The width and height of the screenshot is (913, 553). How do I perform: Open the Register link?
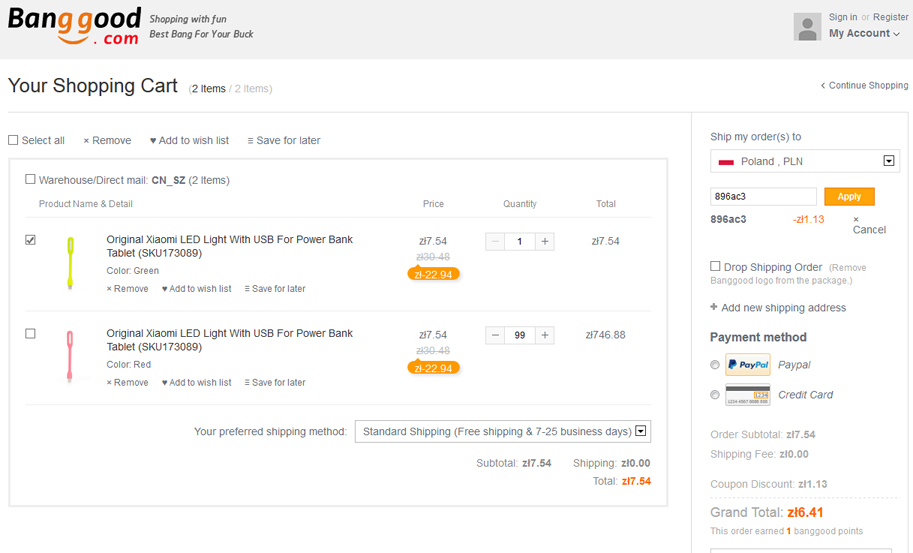(x=890, y=17)
